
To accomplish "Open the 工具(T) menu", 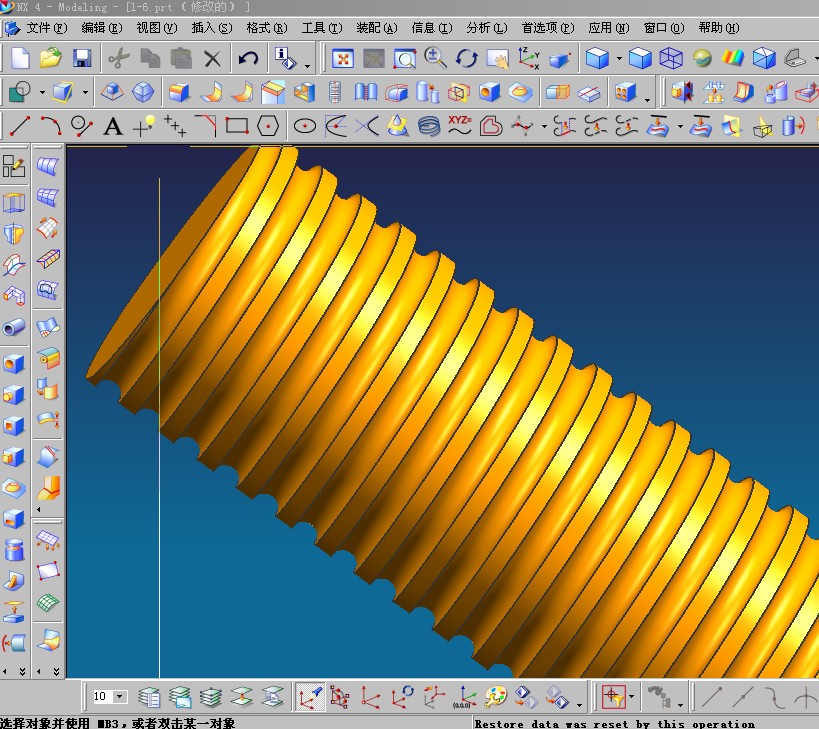I will point(322,28).
